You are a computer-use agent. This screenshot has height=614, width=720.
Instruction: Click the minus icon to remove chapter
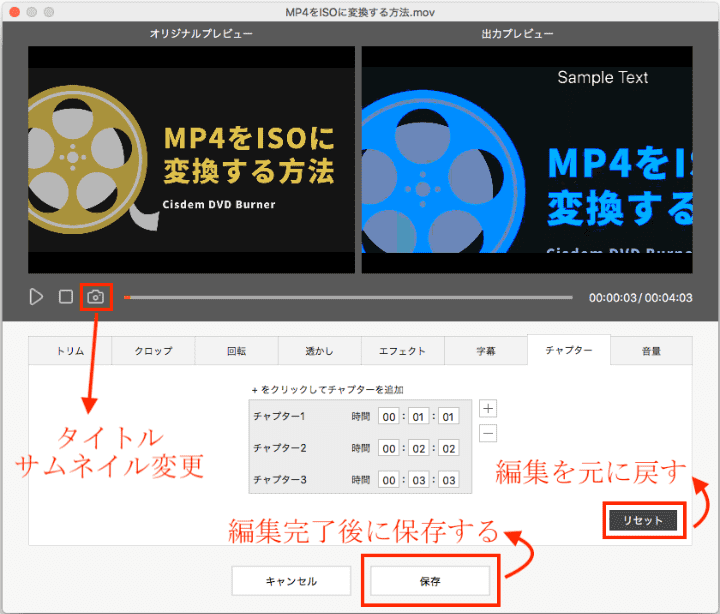(488, 433)
